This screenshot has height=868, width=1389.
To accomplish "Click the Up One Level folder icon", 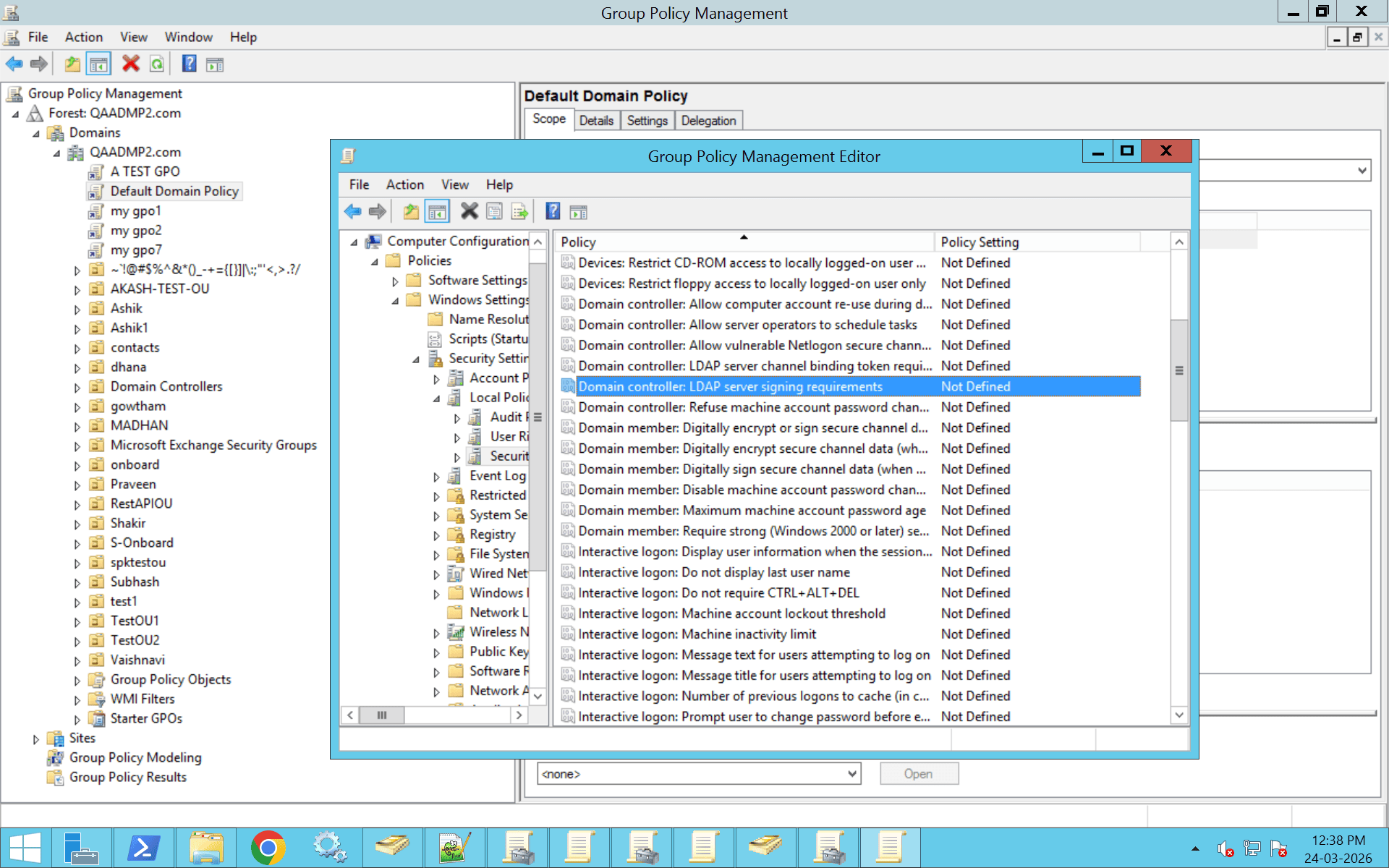I will tap(410, 211).
